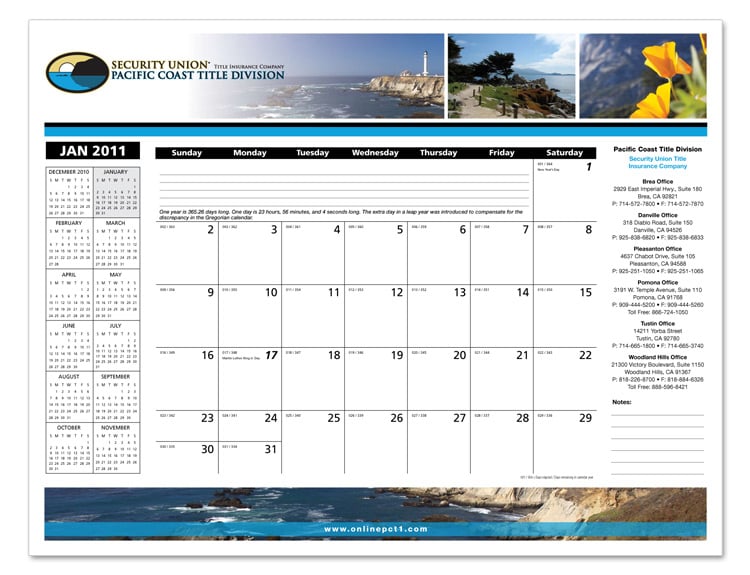Click the Pleasanton Office heading
Screen dimensions: 750x575
pyautogui.click(x=658, y=249)
